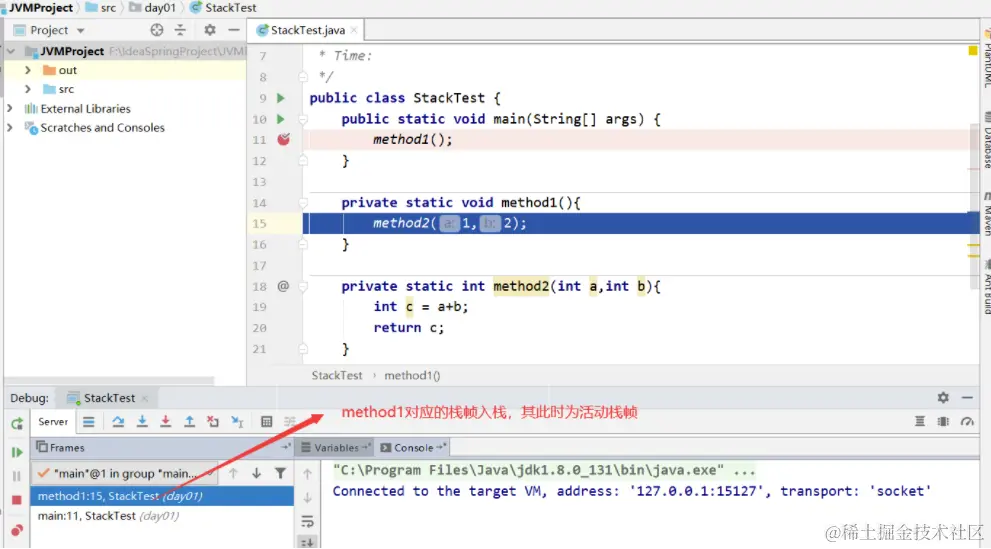
Task: Select frame method1:15, StackTest
Action: coord(162,496)
